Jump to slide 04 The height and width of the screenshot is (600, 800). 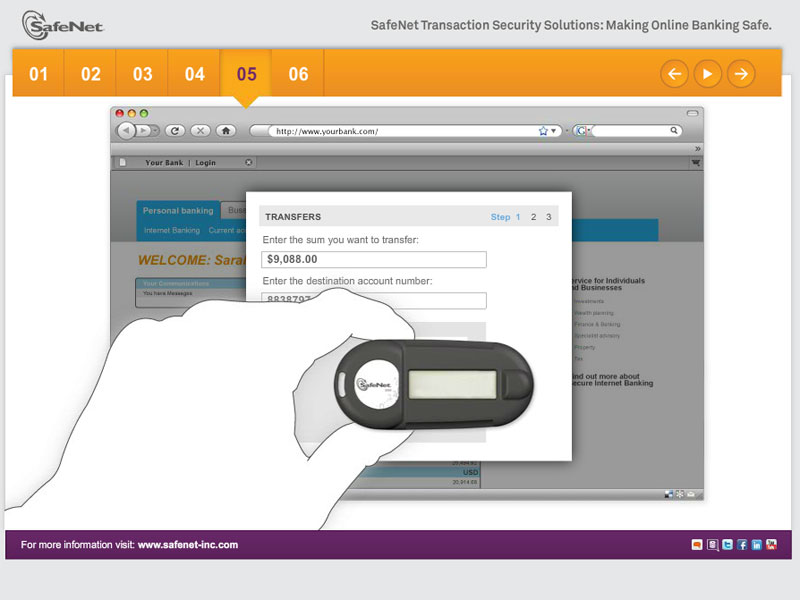[x=194, y=73]
